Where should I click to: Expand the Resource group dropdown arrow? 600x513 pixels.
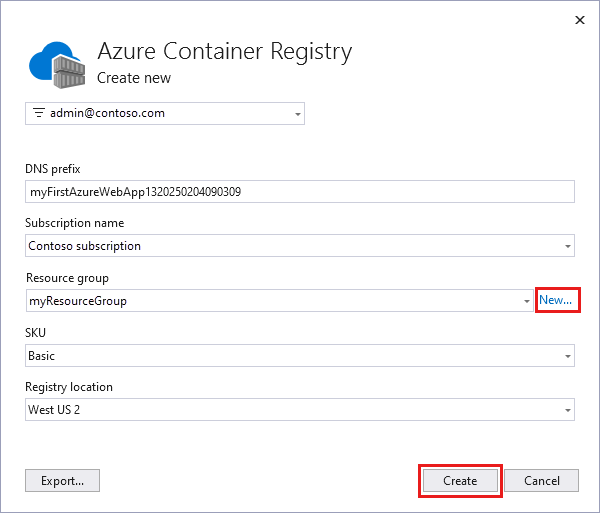528,301
